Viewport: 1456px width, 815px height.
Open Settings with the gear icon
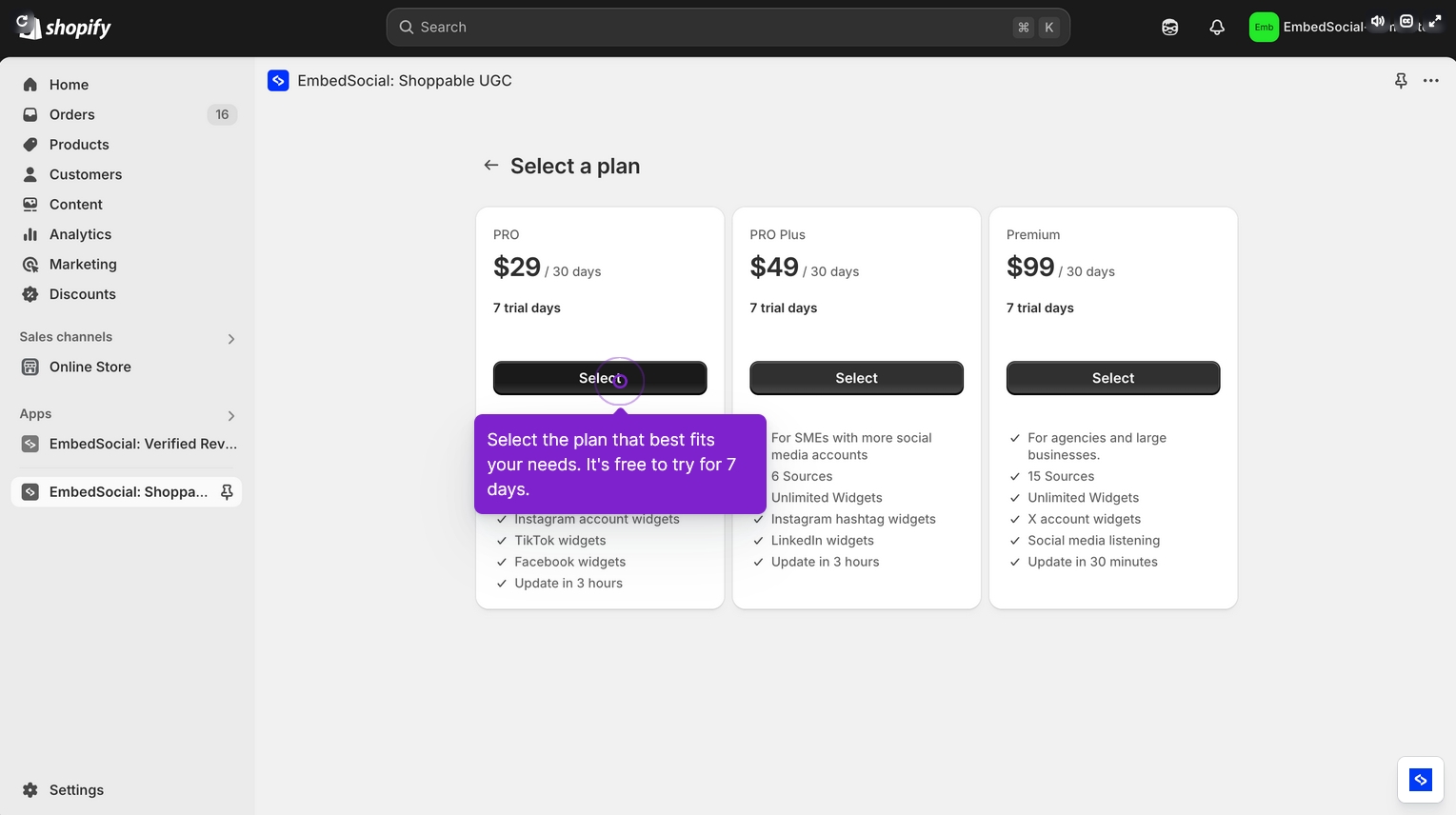29,789
